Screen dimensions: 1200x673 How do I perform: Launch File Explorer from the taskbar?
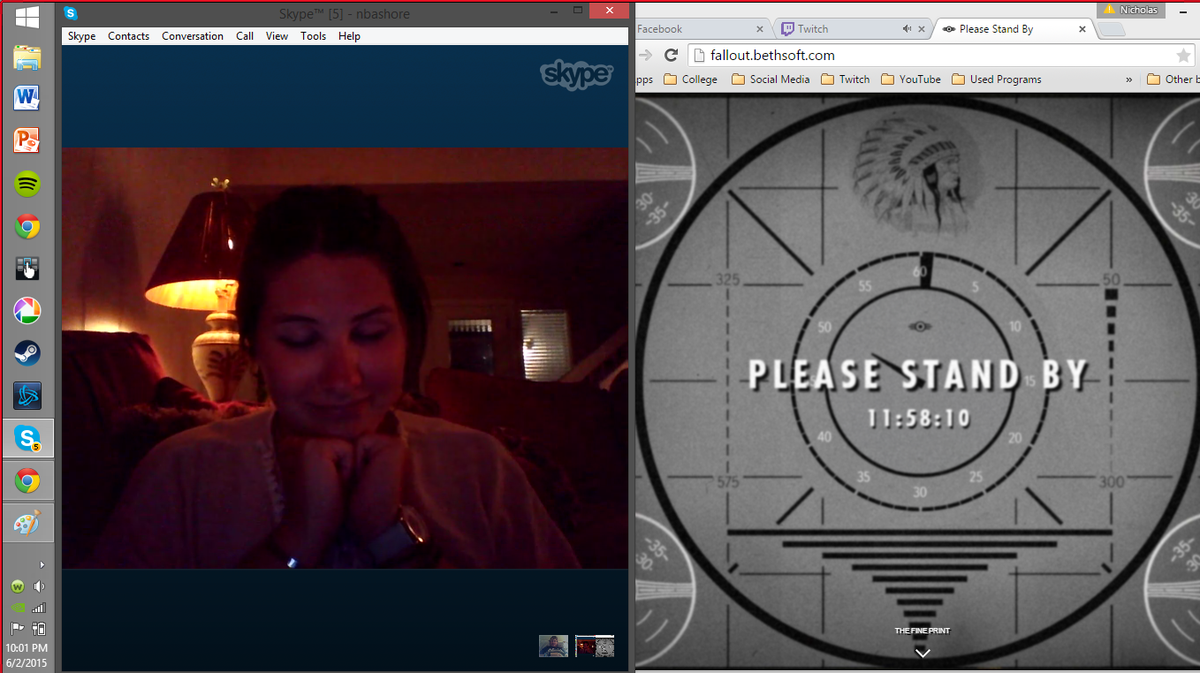tap(27, 57)
